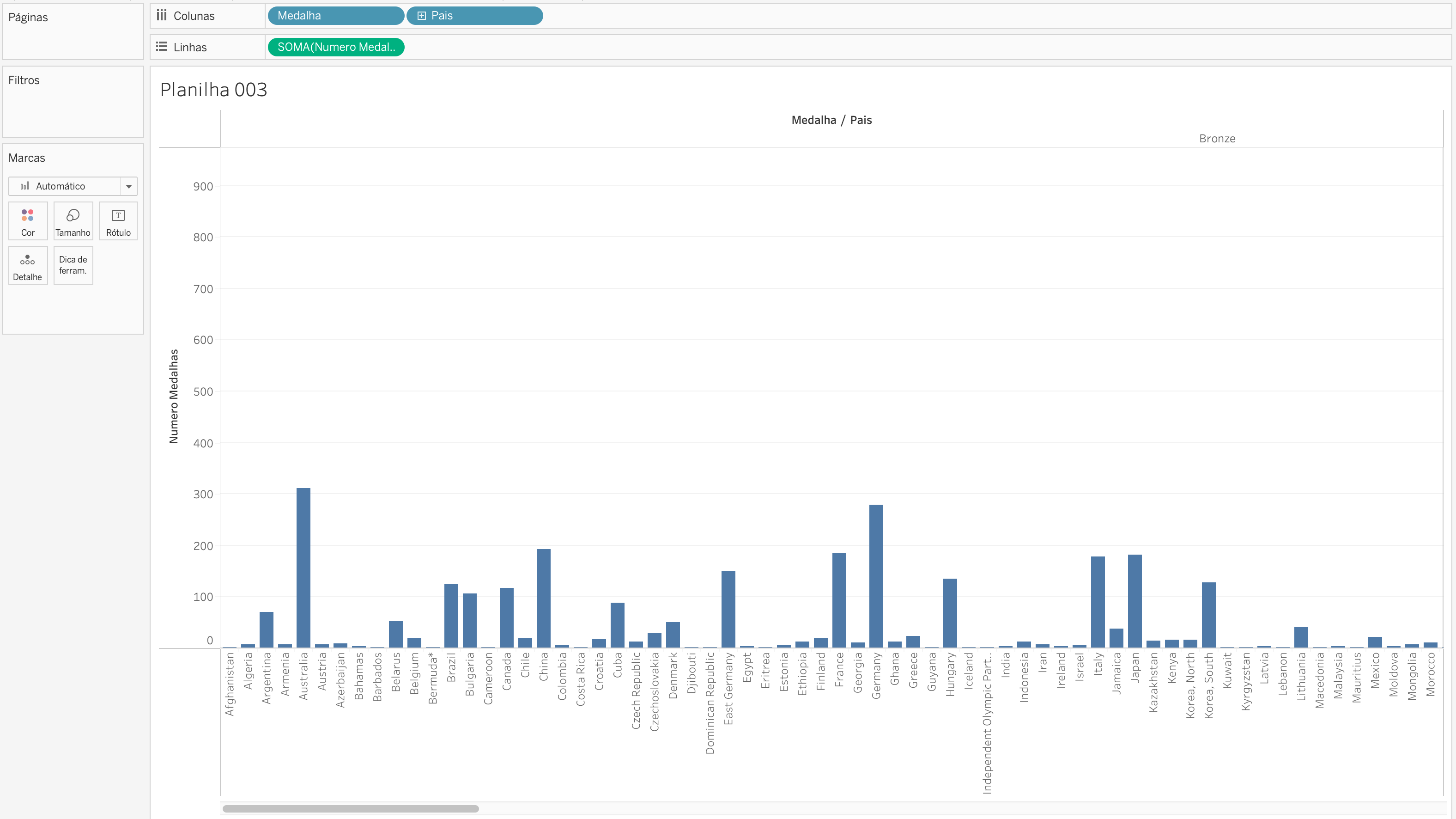Viewport: 1456px width, 819px height.
Task: Click the Linhas shelf list icon
Action: pos(161,47)
